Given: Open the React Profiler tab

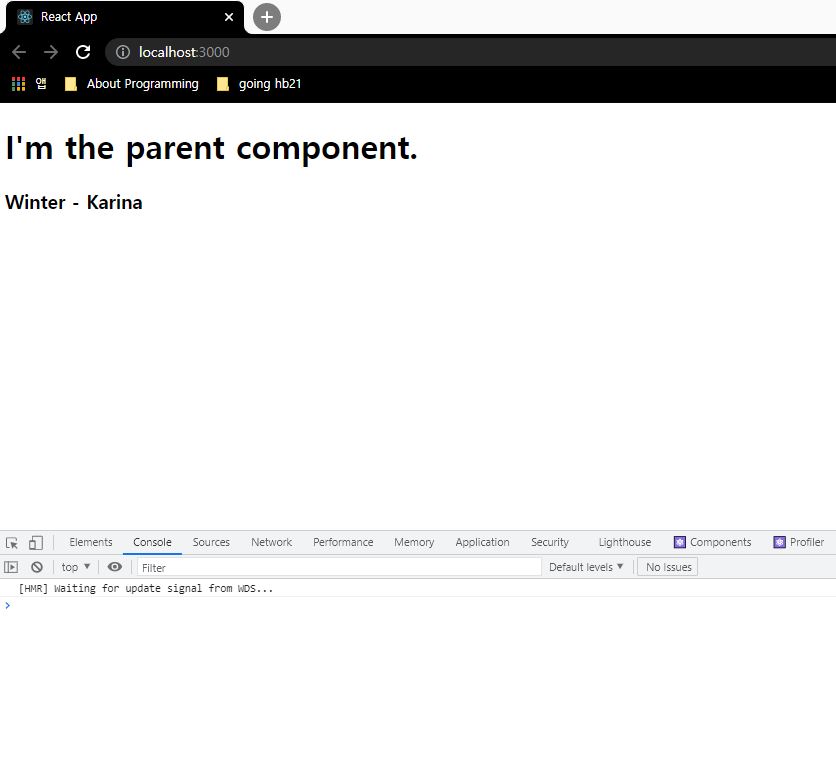Looking at the screenshot, I should click(799, 542).
